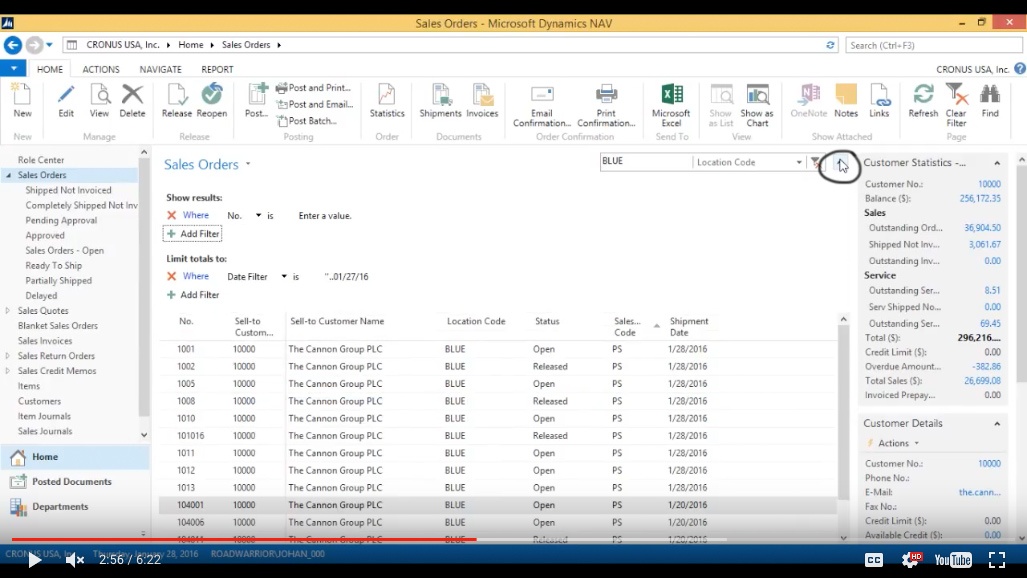Open Posted Documents in navigation pane
Viewport: 1027px width, 578px height.
71,482
